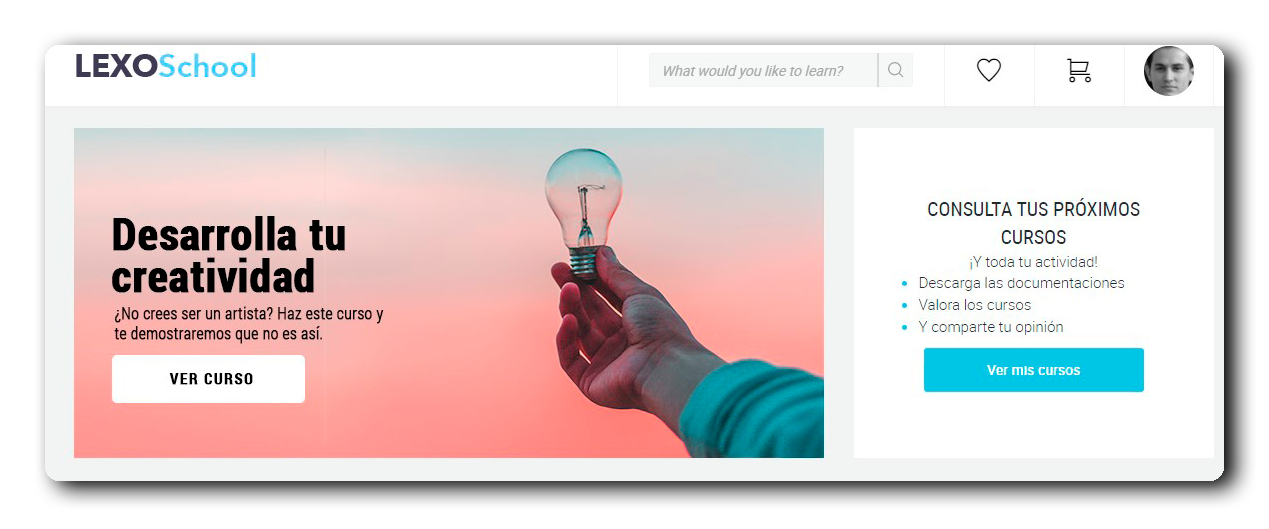Click the lightbulb in the banner image
The width and height of the screenshot is (1269, 529).
pyautogui.click(x=584, y=207)
